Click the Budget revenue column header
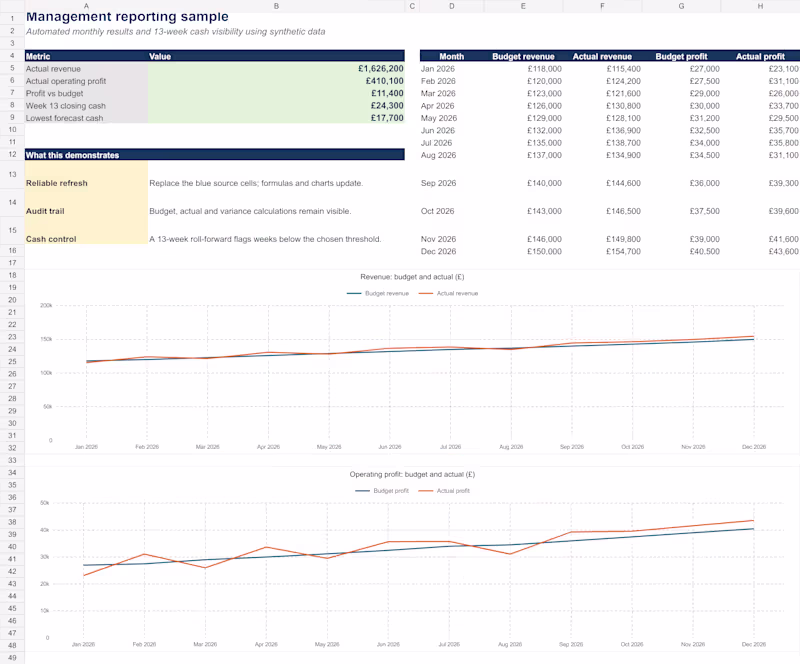 click(523, 56)
